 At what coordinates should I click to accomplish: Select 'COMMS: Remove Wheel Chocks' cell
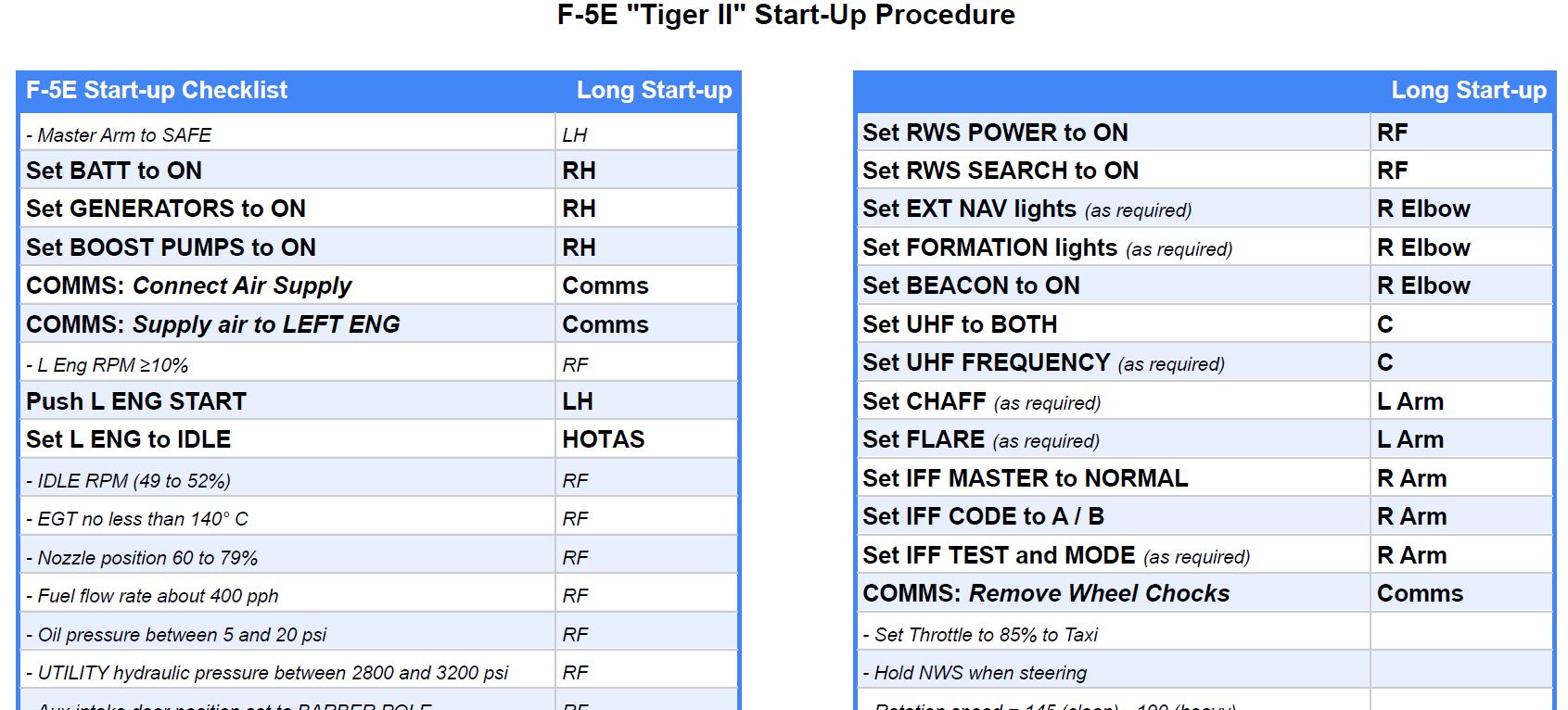click(x=1046, y=593)
